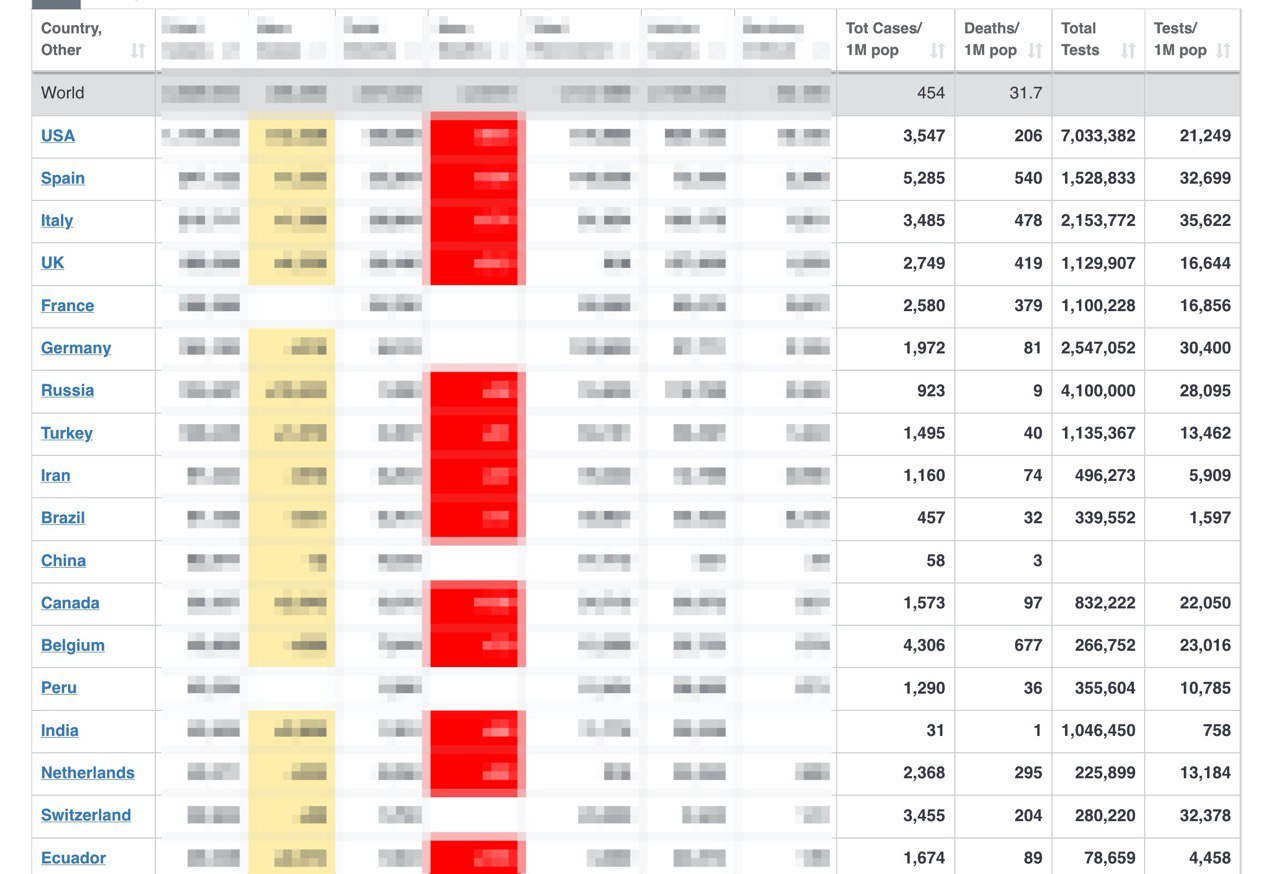Sort by Total Tests arrows icon
The image size is (1280, 874).
point(1128,51)
